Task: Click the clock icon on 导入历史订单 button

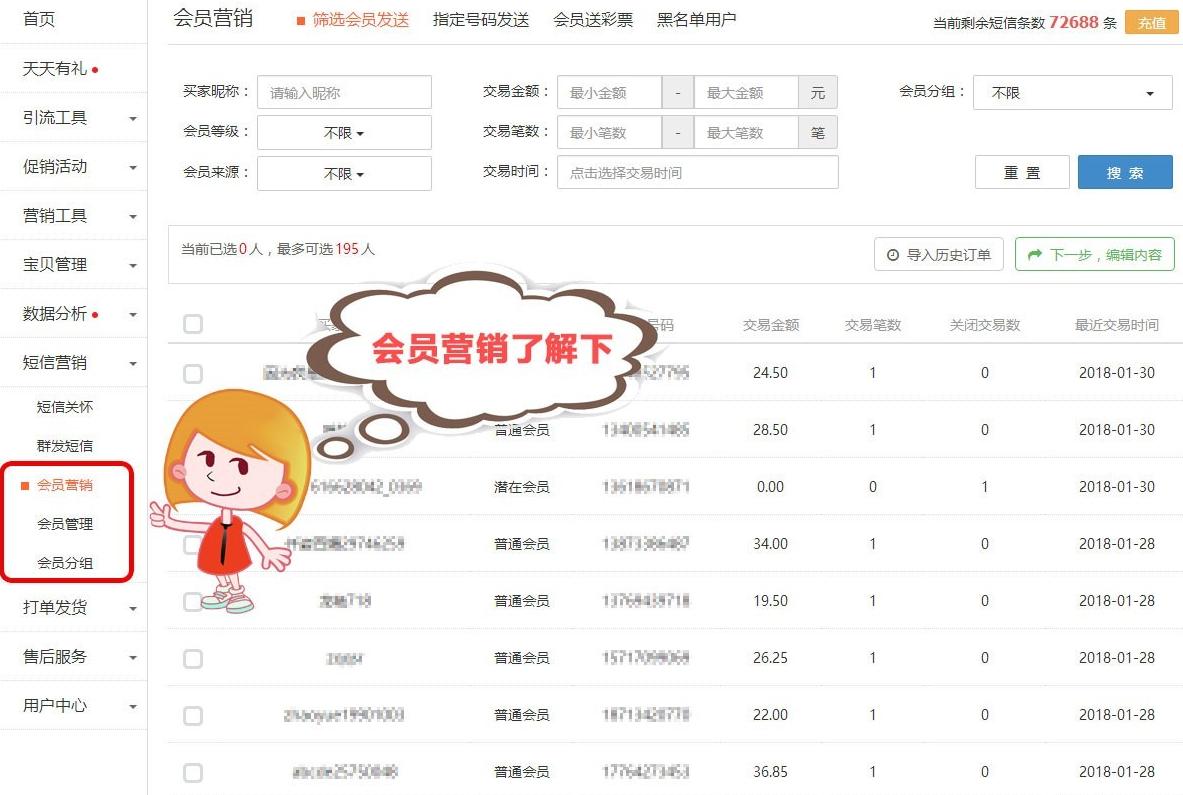Action: [892, 254]
